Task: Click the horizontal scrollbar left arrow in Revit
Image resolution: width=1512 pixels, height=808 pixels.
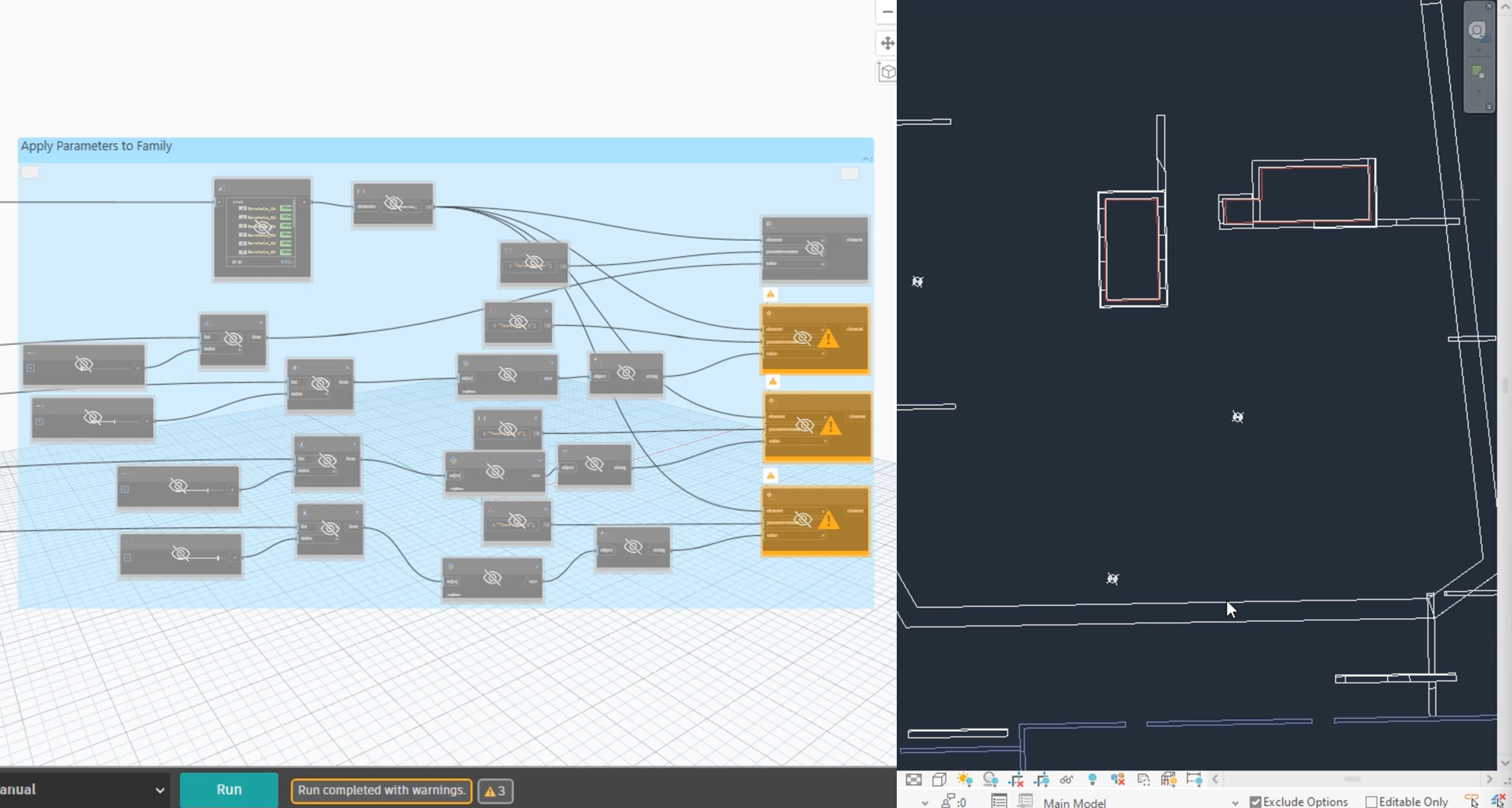Action: click(1215, 779)
